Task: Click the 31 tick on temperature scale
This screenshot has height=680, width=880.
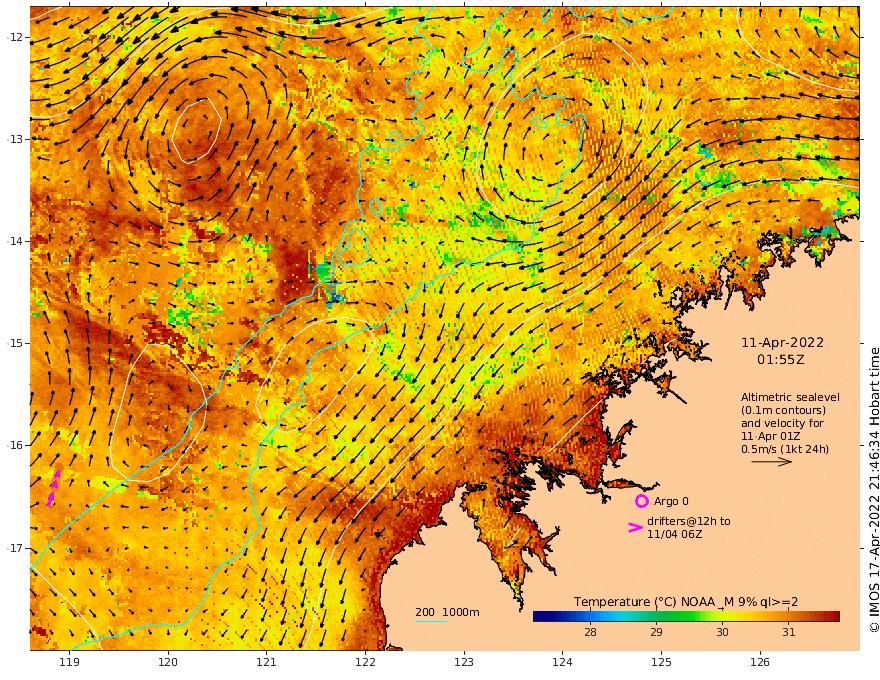Action: tap(789, 632)
